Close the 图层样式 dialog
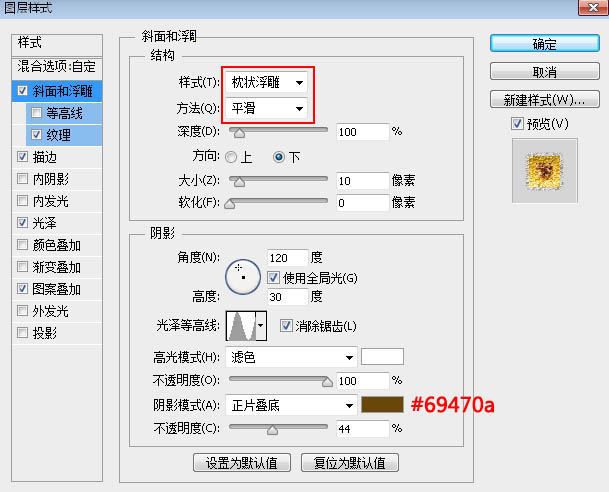 593,7
